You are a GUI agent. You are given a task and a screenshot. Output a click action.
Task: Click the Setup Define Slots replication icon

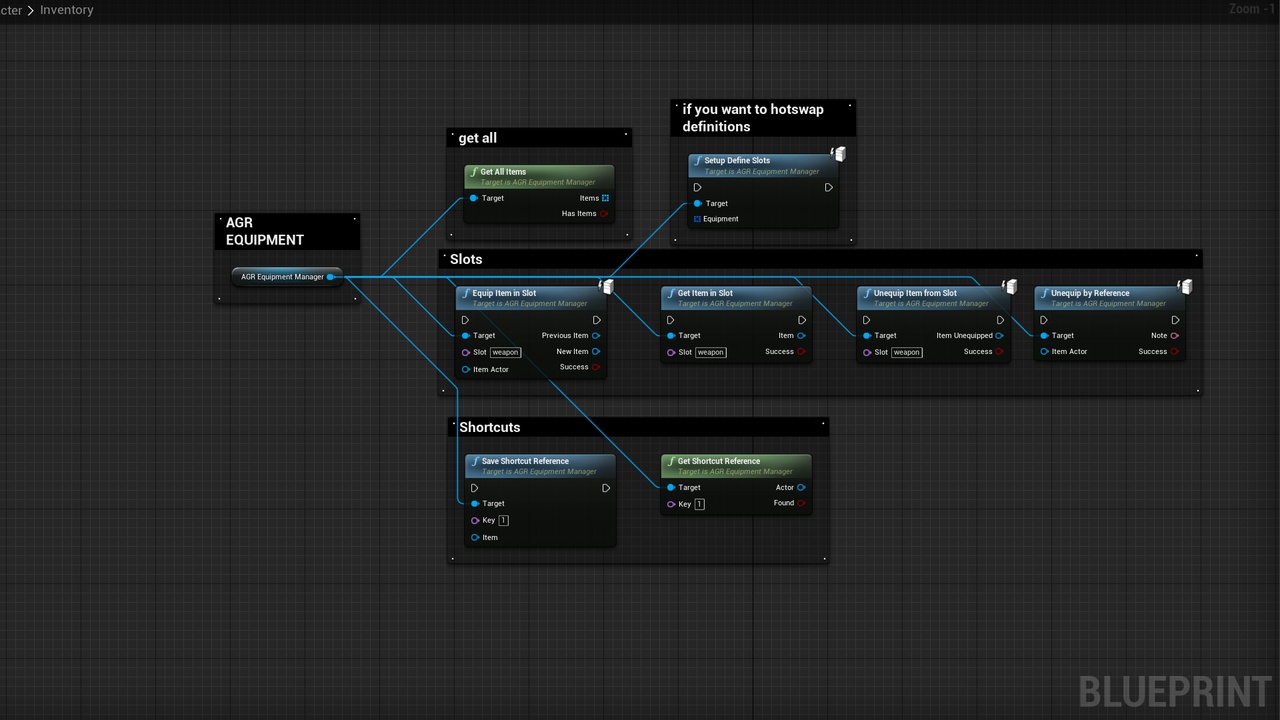838,154
